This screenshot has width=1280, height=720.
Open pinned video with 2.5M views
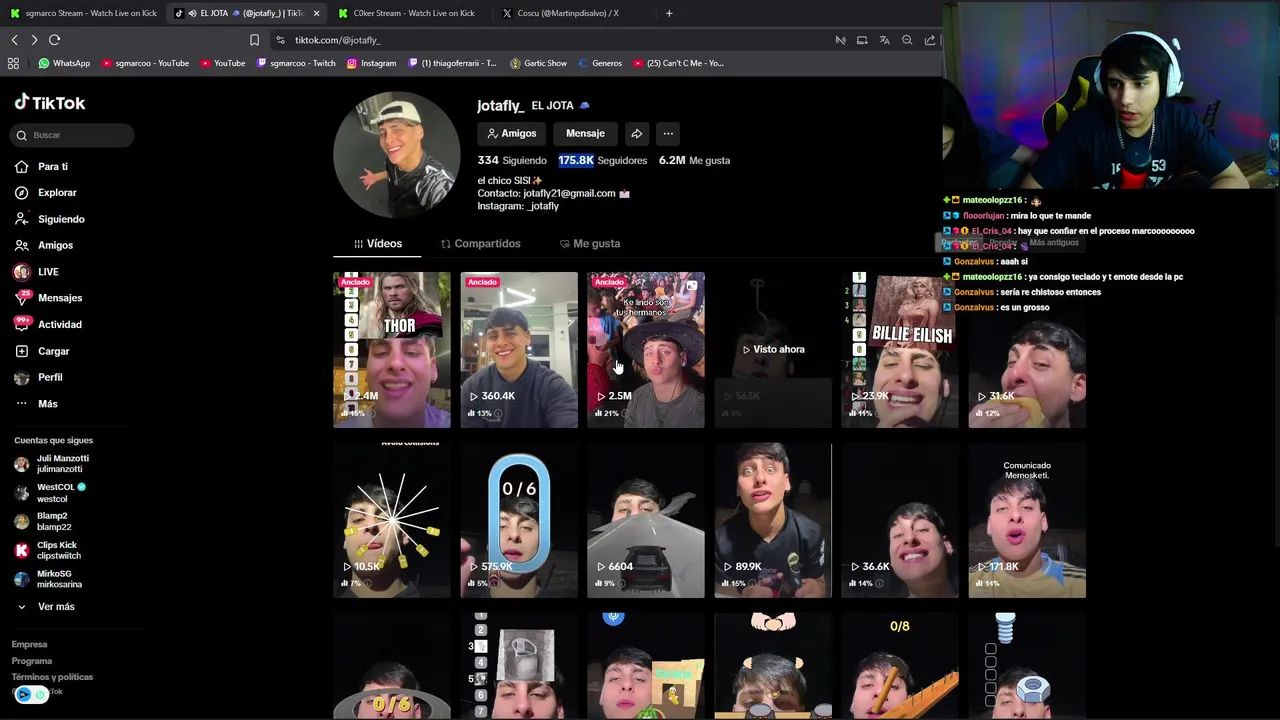pos(646,349)
